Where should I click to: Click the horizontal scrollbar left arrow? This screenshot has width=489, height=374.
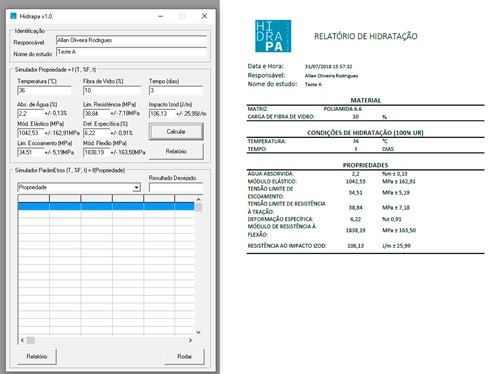(x=22, y=340)
